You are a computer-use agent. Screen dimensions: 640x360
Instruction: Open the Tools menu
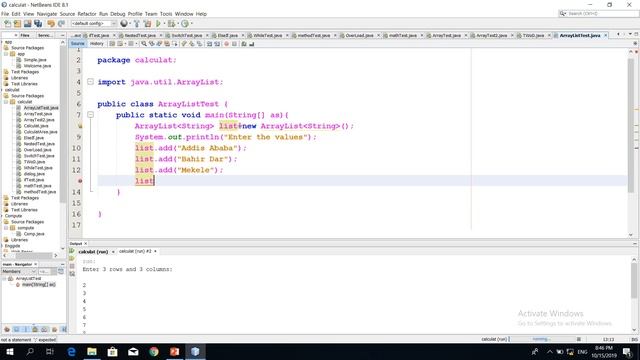pyautogui.click(x=166, y=14)
